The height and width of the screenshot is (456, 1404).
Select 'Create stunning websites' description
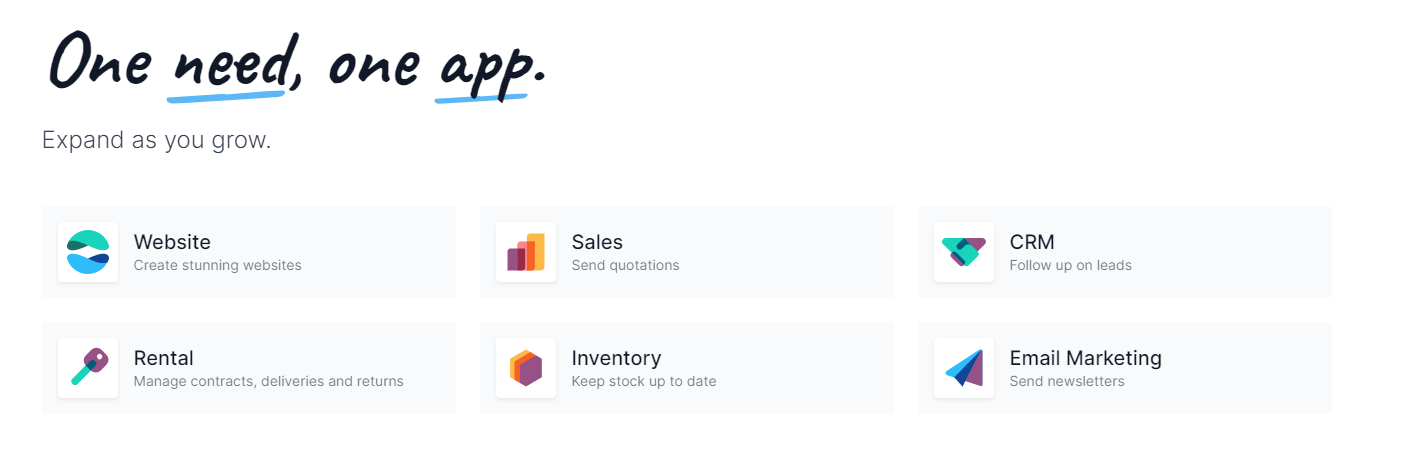tap(217, 266)
